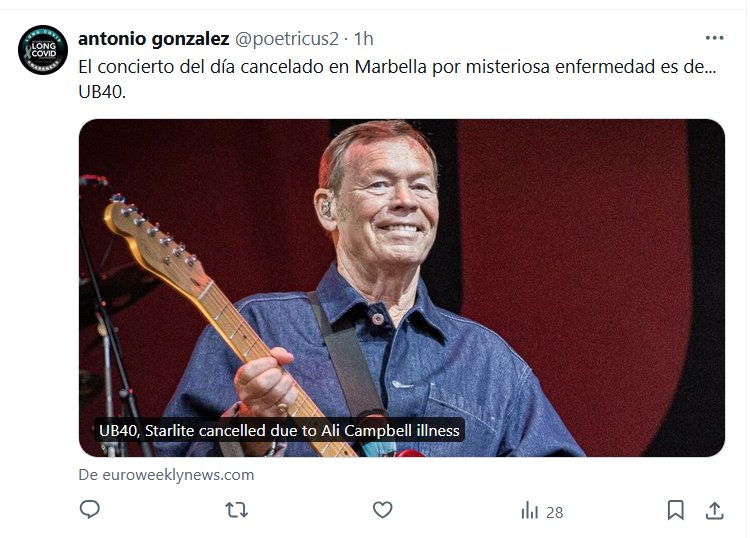Click the guitar headstock in the photo
This screenshot has width=750, height=538.
tap(151, 235)
